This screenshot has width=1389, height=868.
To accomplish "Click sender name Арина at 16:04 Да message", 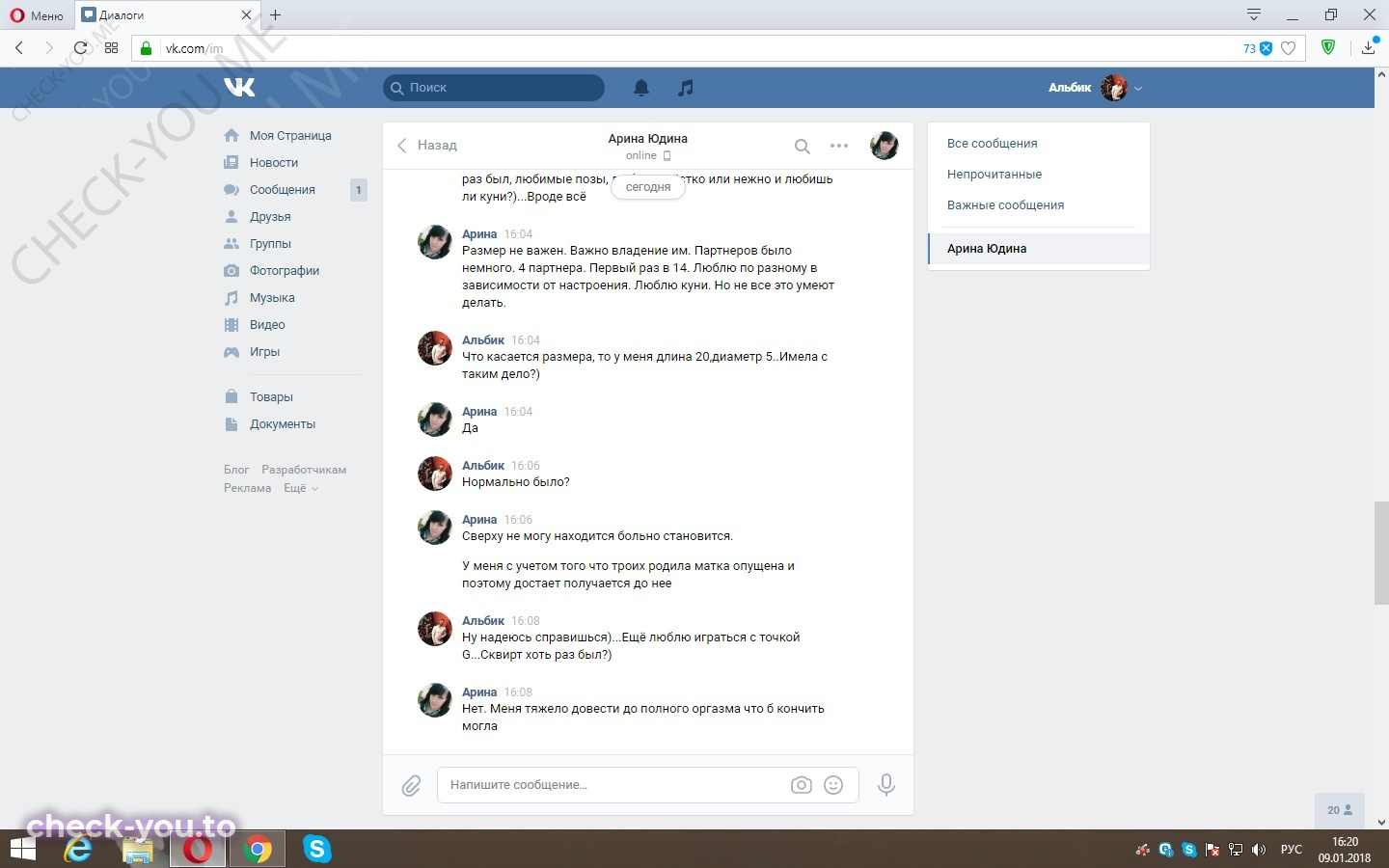I will coord(479,412).
